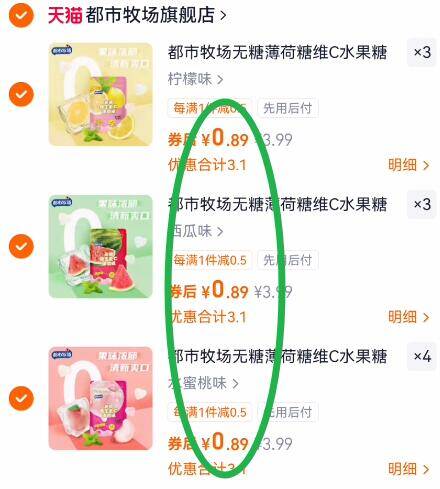440x489 pixels.
Task: View 明细 discount details for watermelon item
Action: pyautogui.click(x=409, y=317)
